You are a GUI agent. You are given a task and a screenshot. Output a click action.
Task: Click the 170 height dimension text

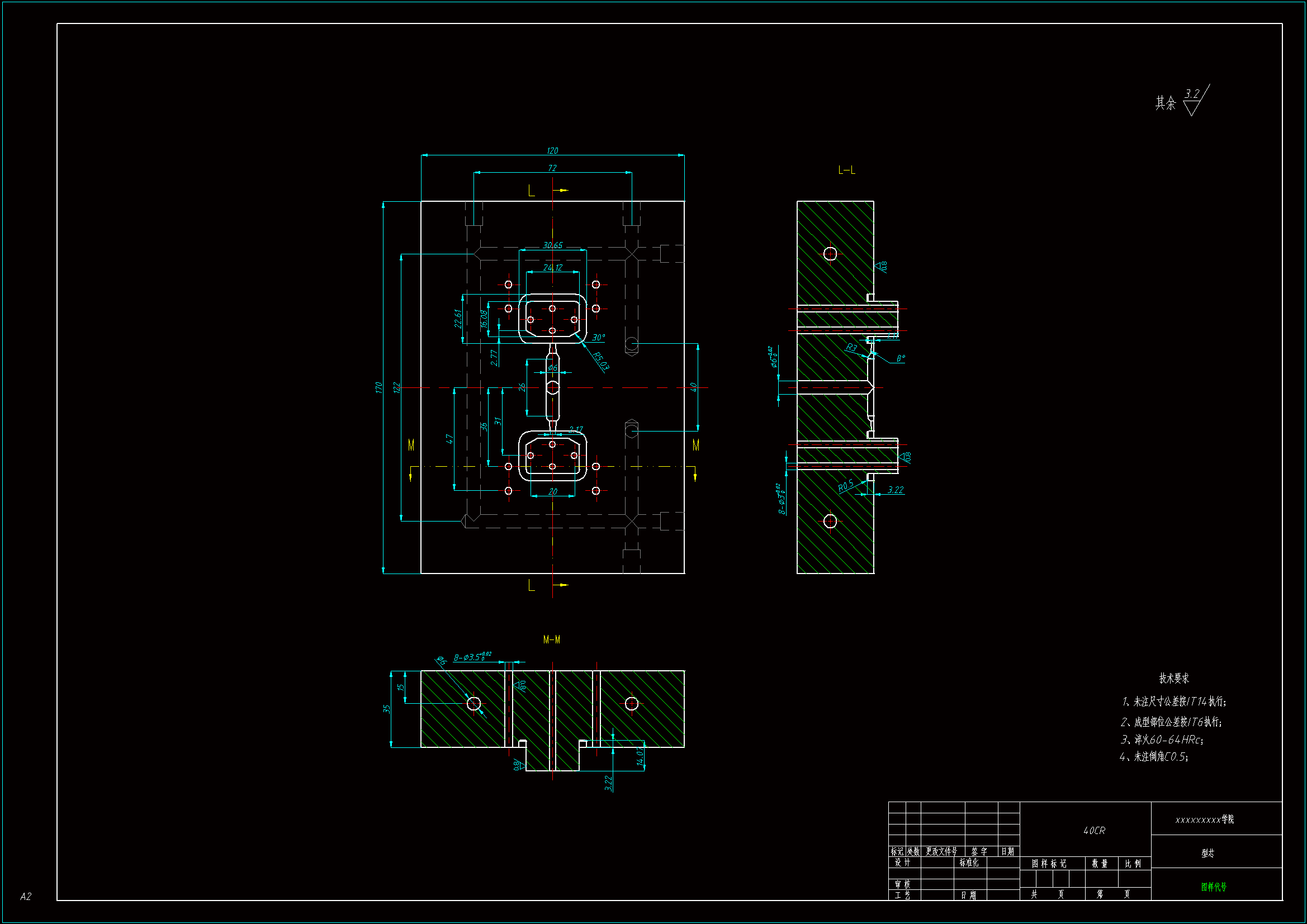(379, 388)
